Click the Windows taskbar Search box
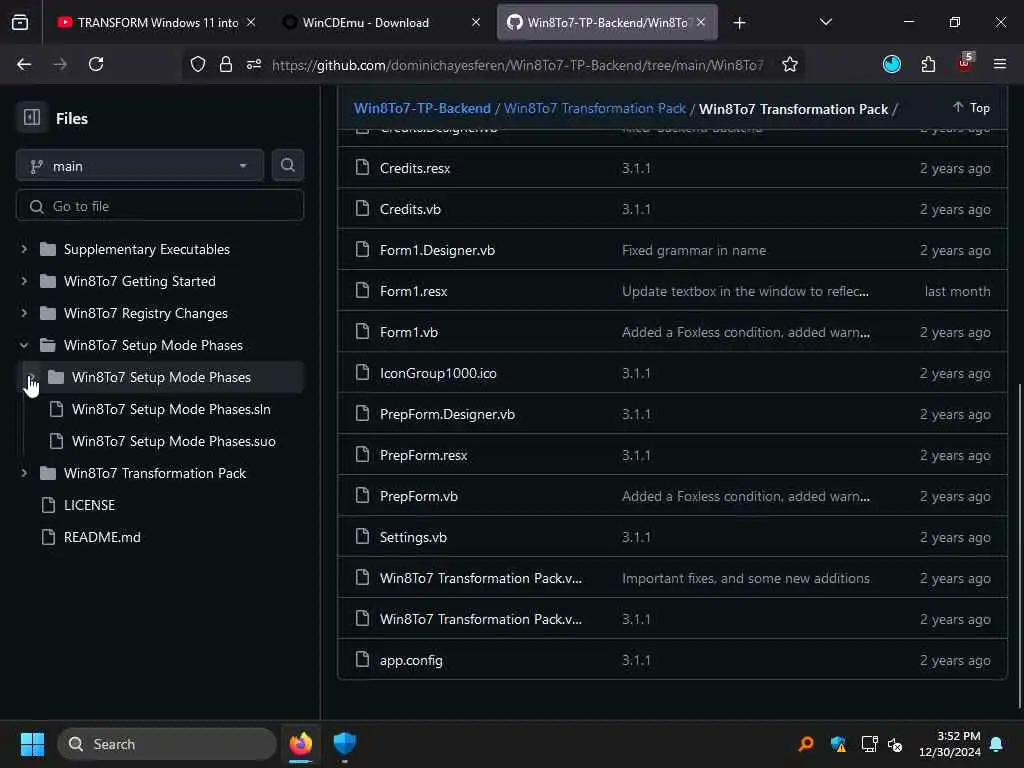This screenshot has width=1024, height=768. 167,744
